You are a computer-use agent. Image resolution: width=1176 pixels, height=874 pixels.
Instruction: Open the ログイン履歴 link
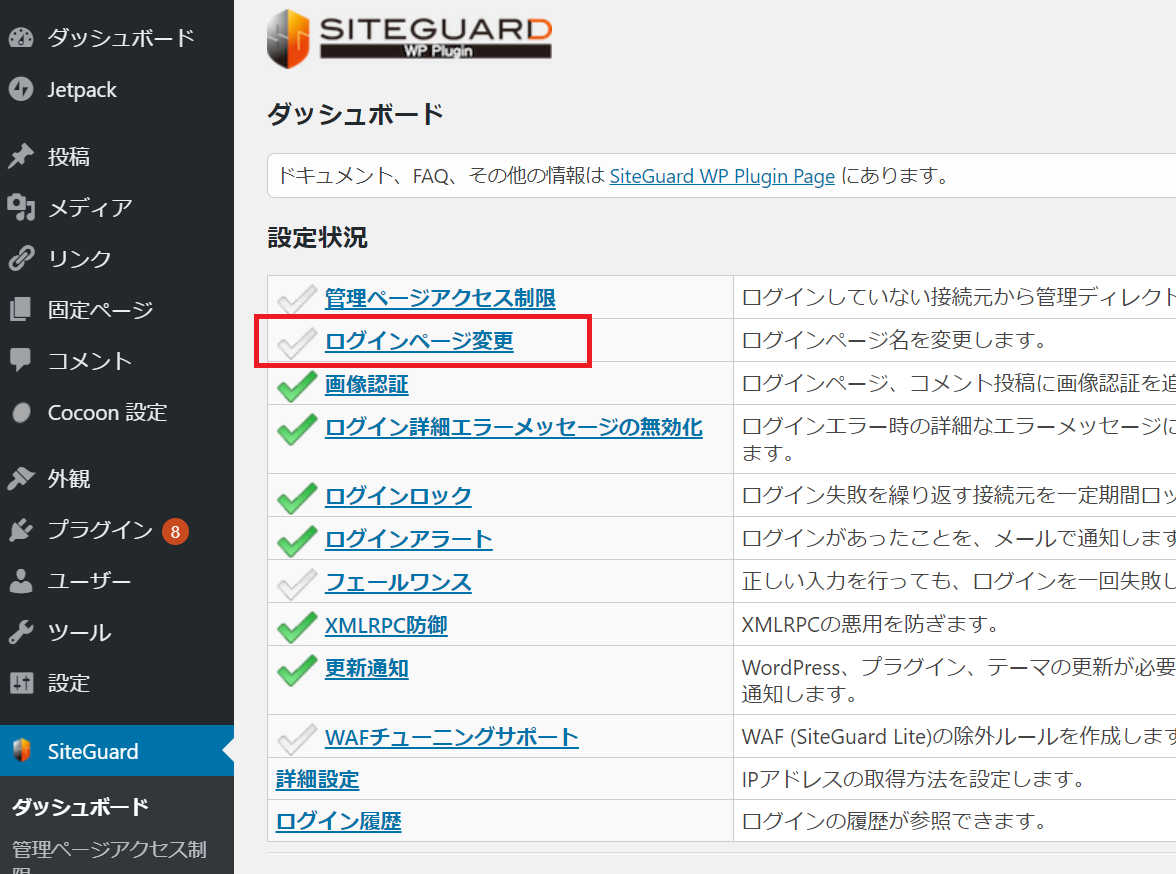[339, 821]
